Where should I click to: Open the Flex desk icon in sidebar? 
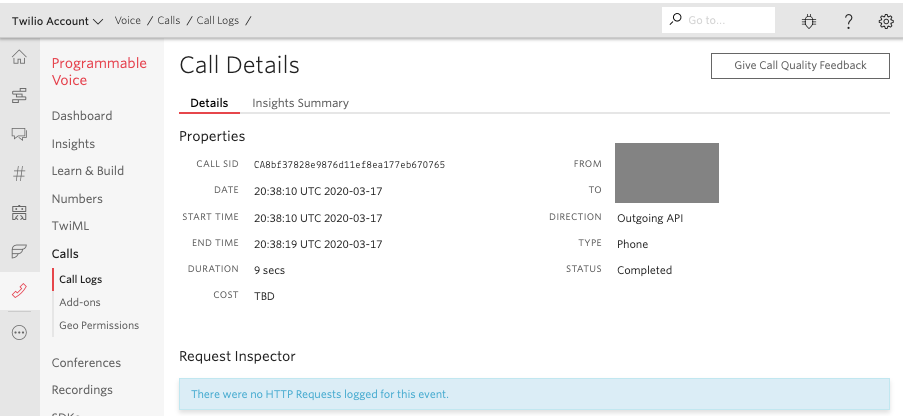pos(20,213)
